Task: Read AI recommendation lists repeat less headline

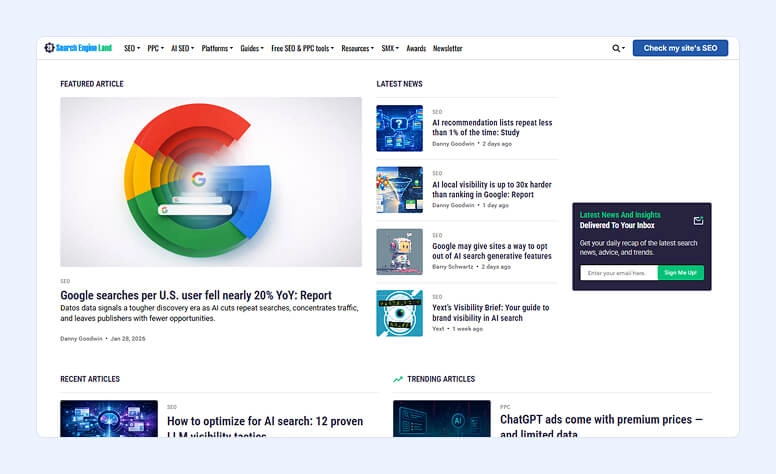Action: [x=492, y=128]
